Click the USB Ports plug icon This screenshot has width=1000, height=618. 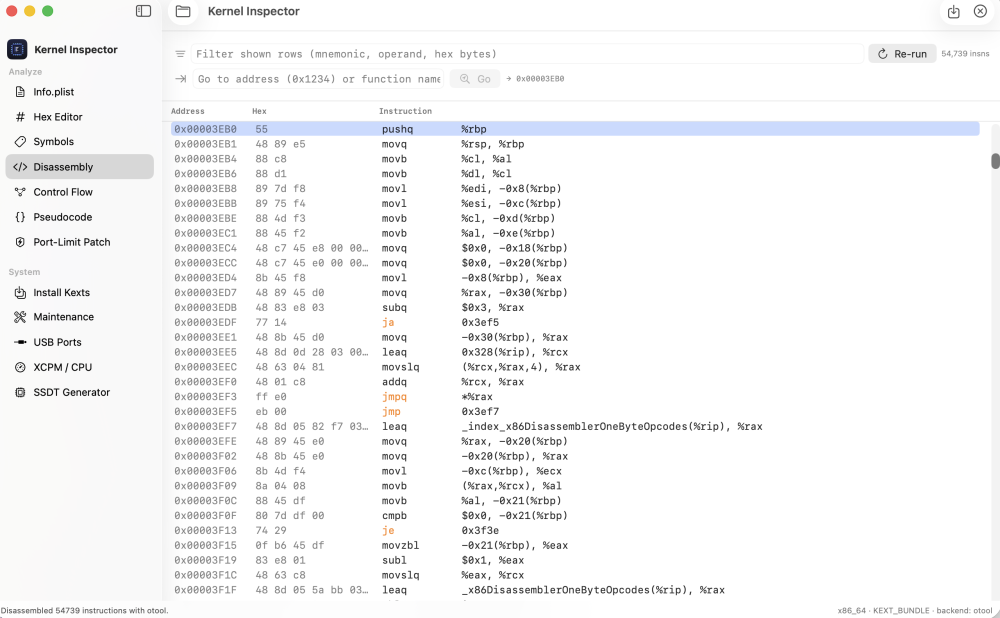coord(20,342)
